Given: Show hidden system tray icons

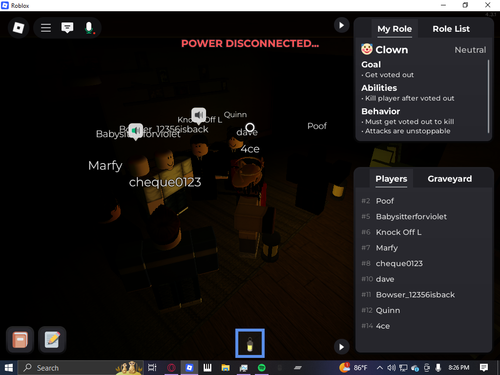Looking at the screenshot, I should [380, 368].
